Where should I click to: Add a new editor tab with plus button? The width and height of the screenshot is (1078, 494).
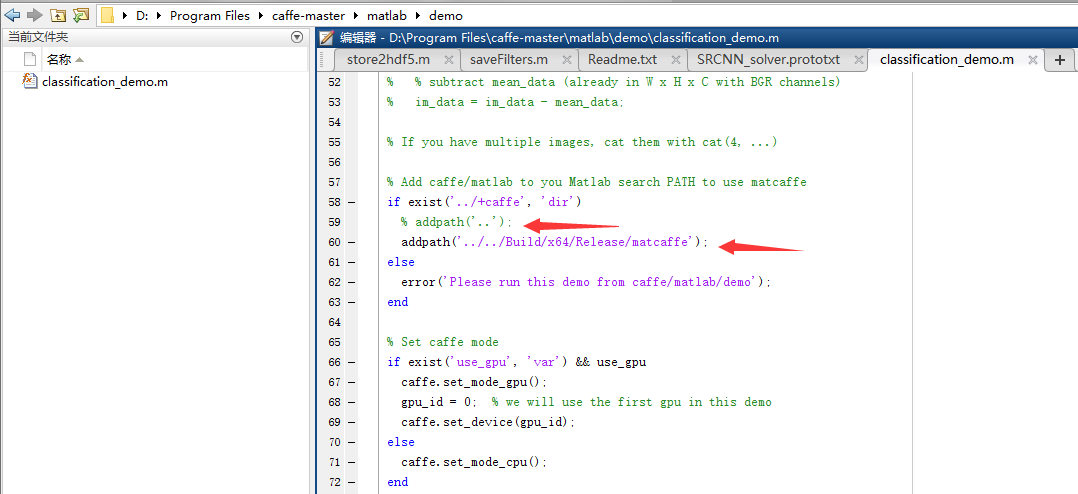pos(1059,60)
